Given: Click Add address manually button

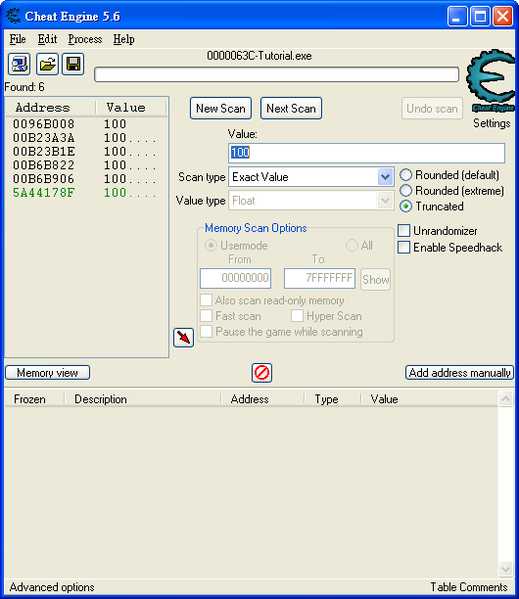Looking at the screenshot, I should click(x=459, y=373).
